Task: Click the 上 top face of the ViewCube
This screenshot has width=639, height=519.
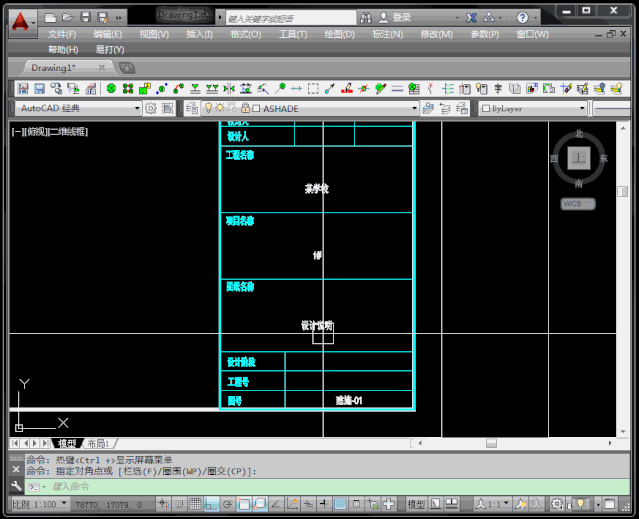Action: coord(579,158)
